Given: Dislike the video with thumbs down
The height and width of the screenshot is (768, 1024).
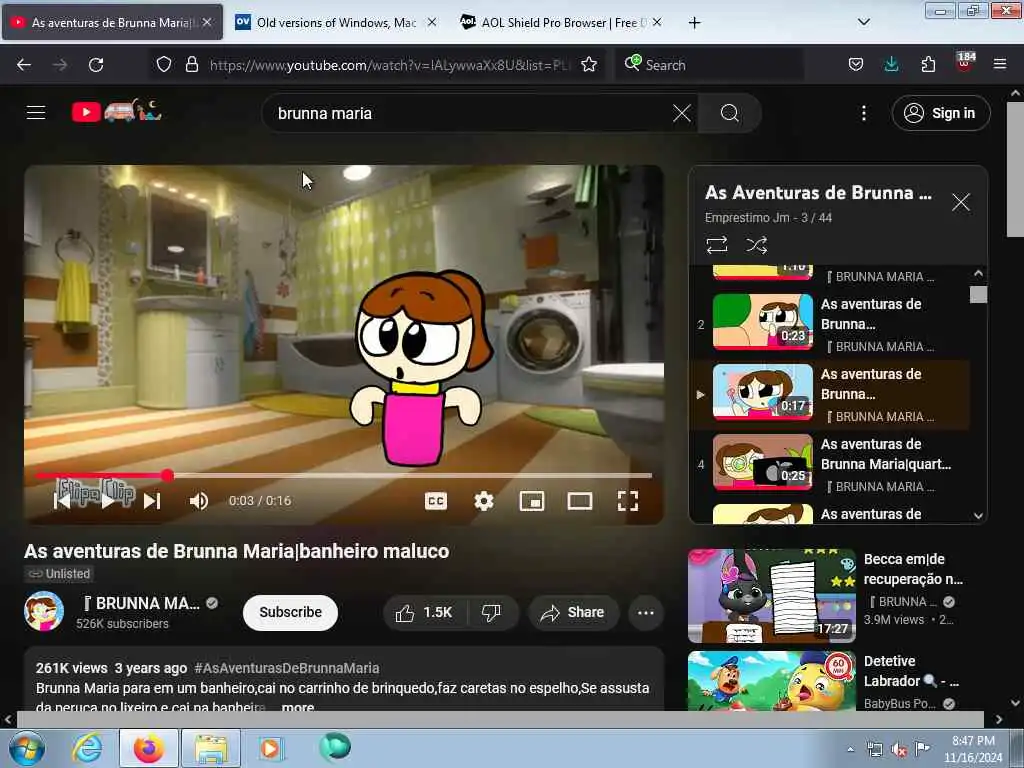Looking at the screenshot, I should [x=491, y=613].
